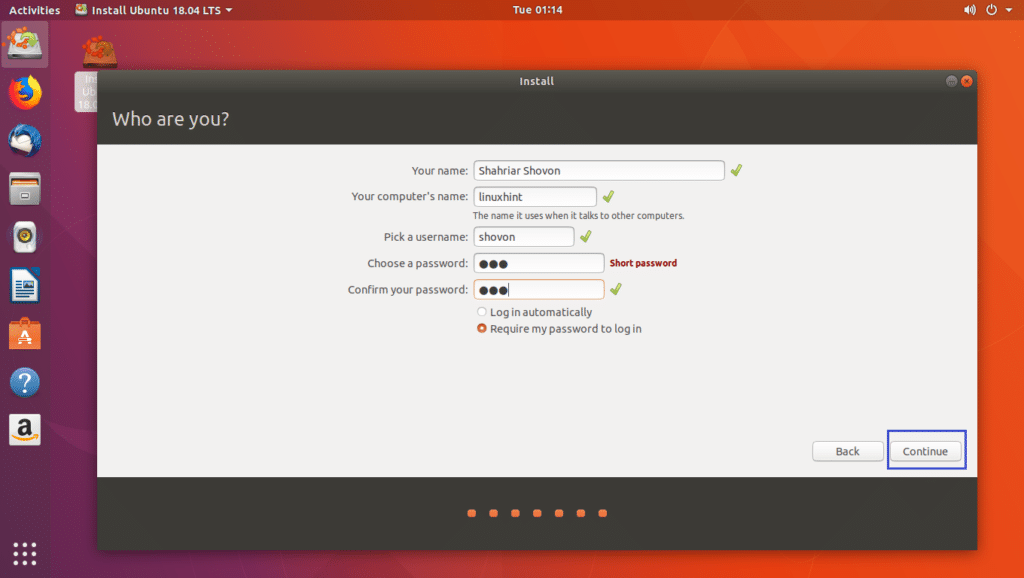Select "Log in automatically"

(481, 311)
